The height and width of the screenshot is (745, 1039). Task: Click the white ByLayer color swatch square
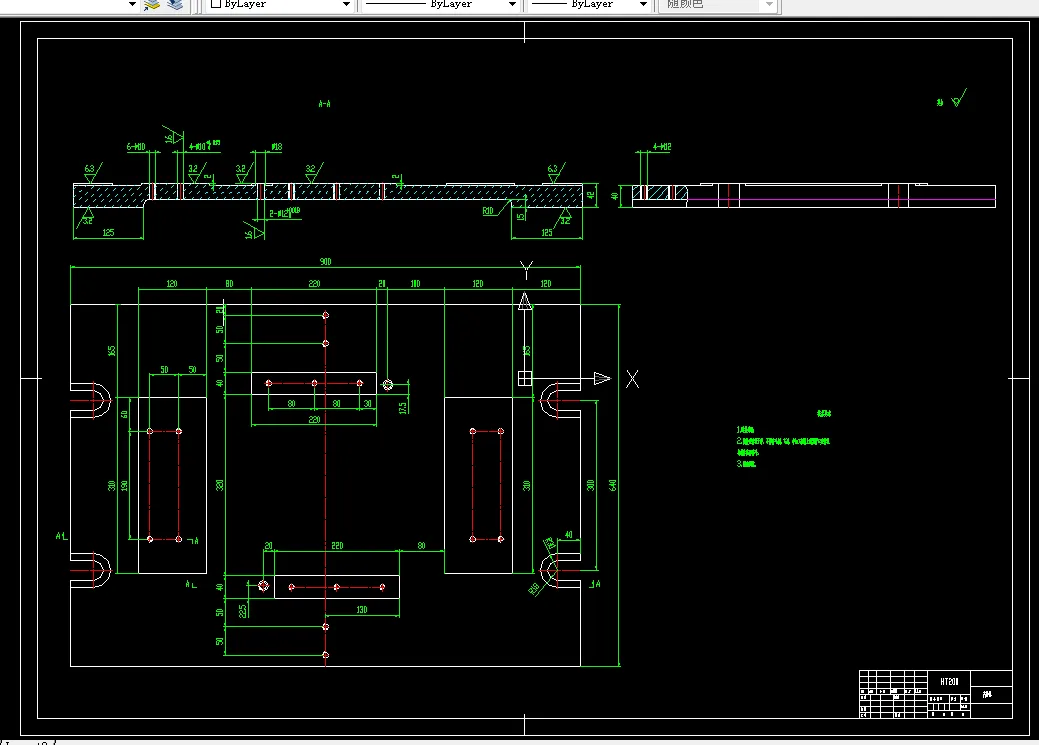(x=215, y=3)
